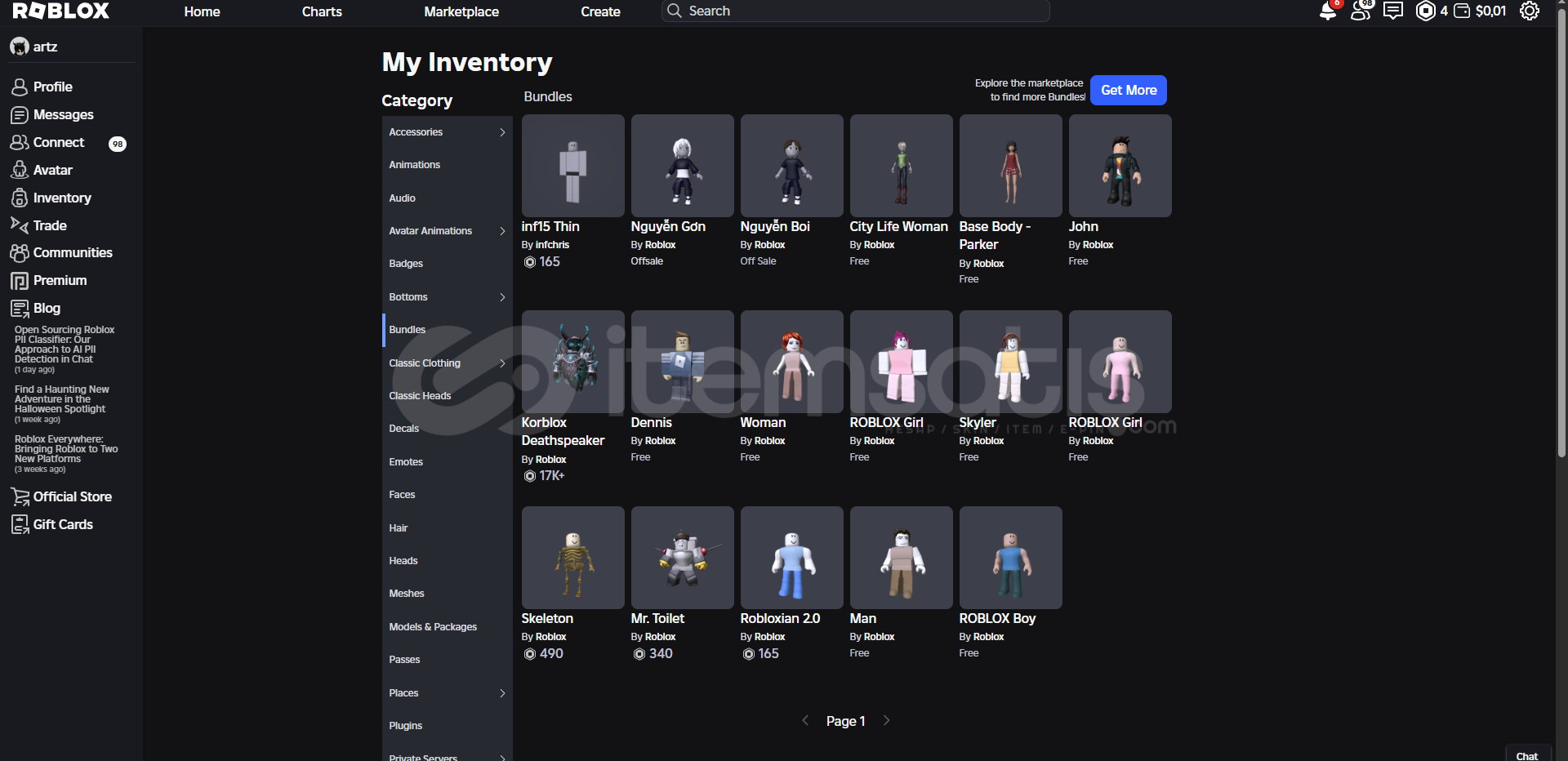Open the chat messages icon in header
1568x761 pixels.
click(1393, 11)
